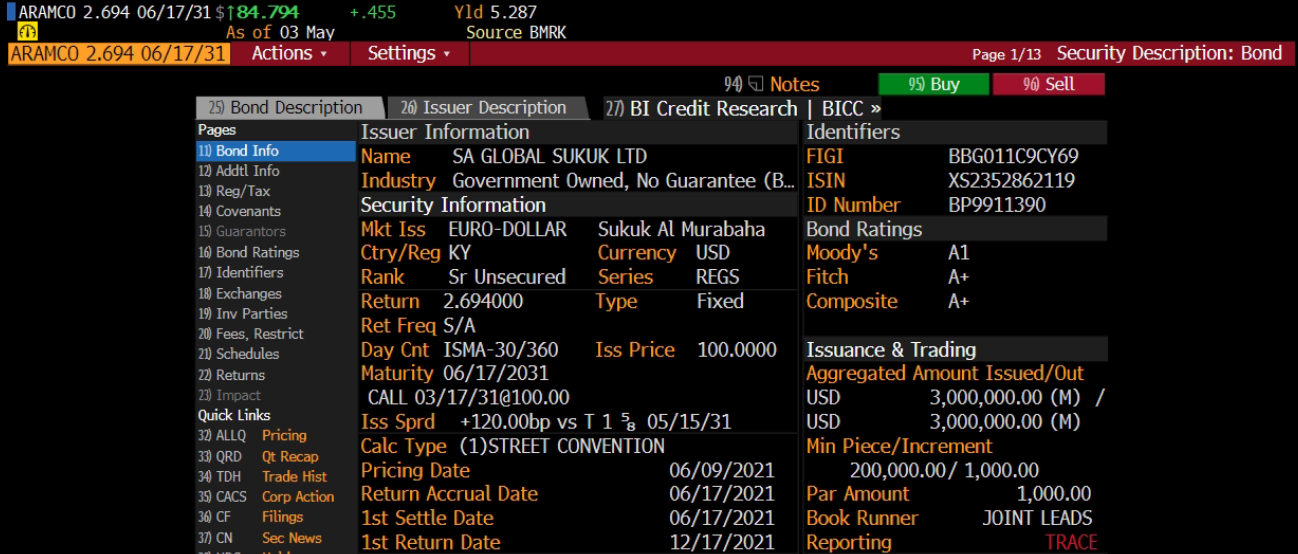The height and width of the screenshot is (554, 1298).
Task: Click Page 1/13 indicator
Action: click(1006, 55)
